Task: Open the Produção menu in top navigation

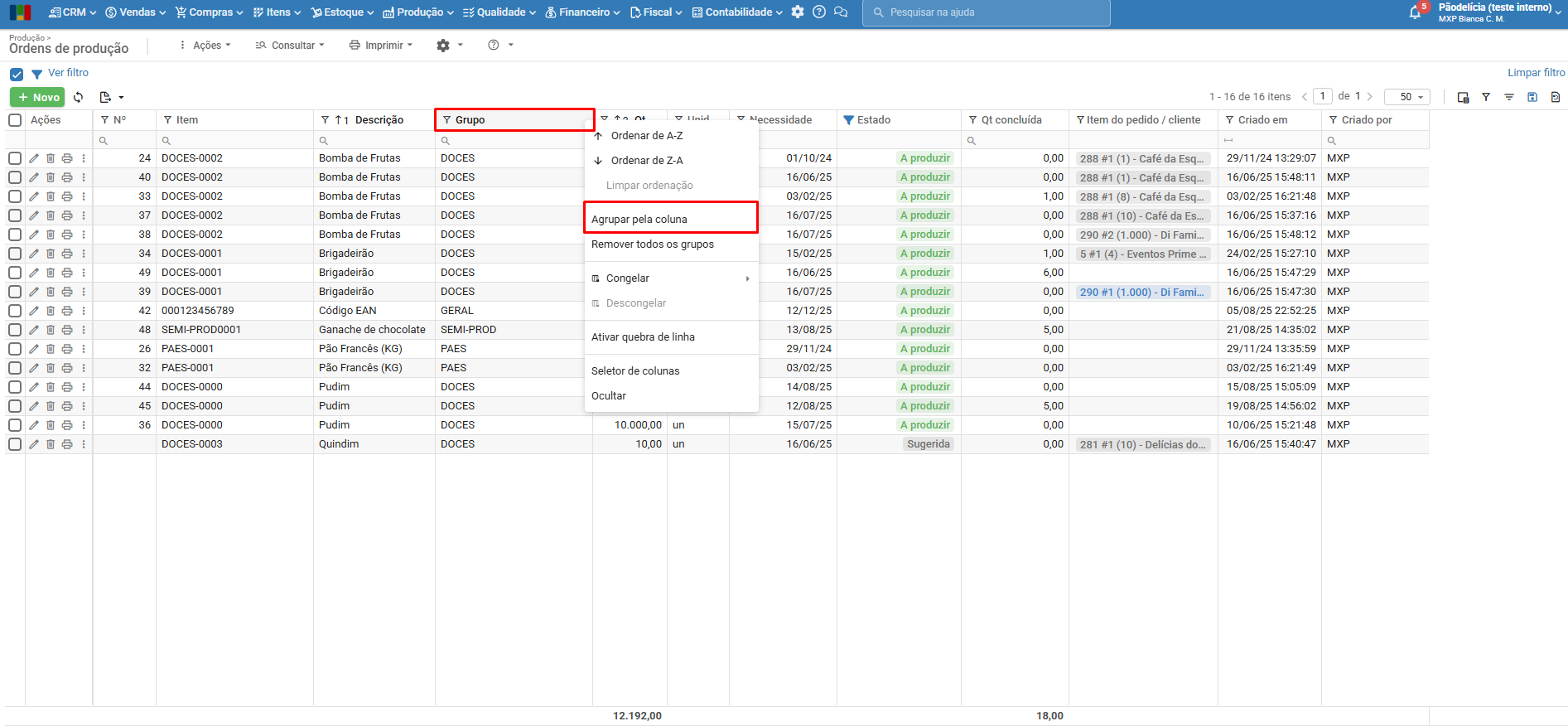Action: pos(418,12)
